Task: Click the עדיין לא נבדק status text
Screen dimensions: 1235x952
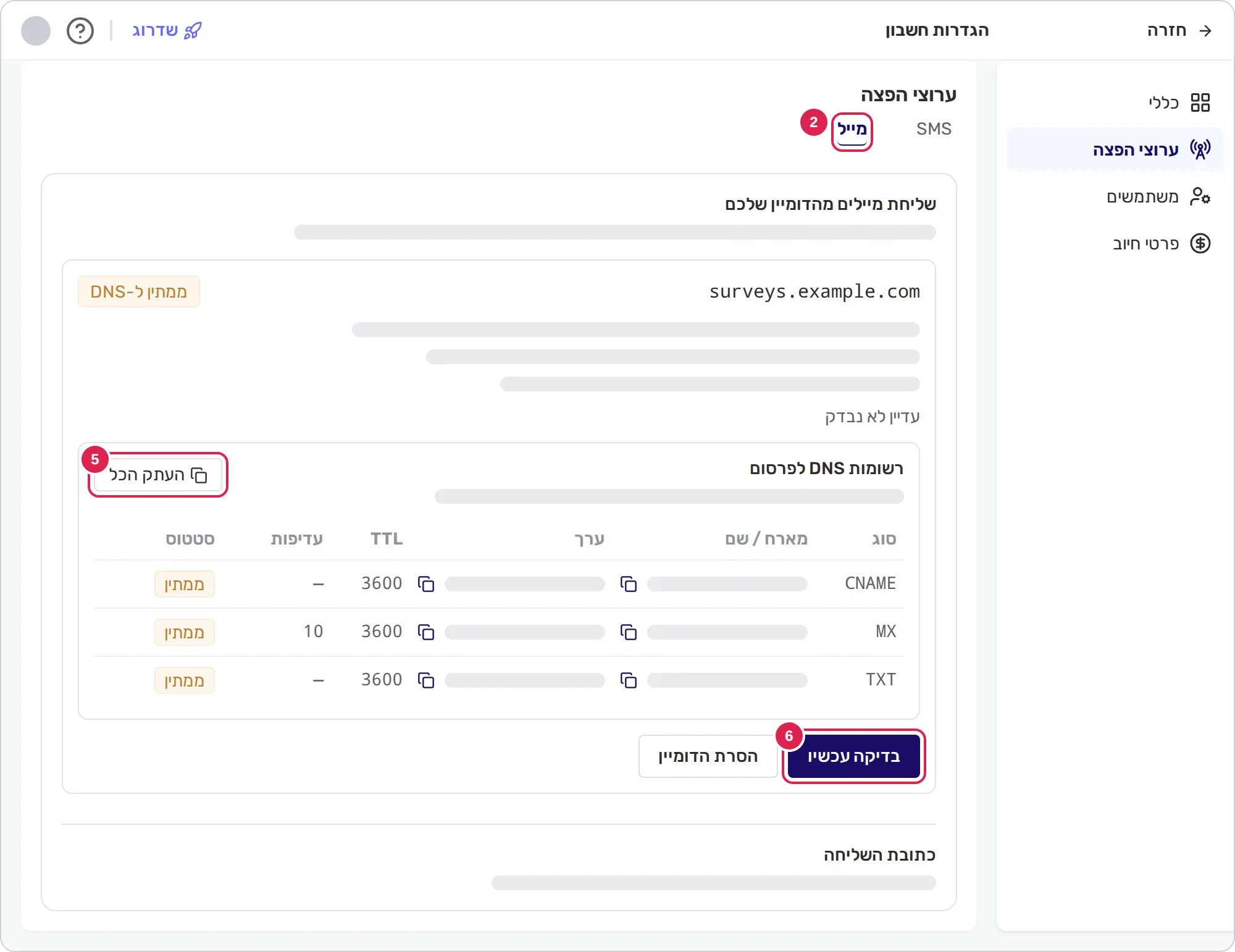Action: click(x=872, y=417)
